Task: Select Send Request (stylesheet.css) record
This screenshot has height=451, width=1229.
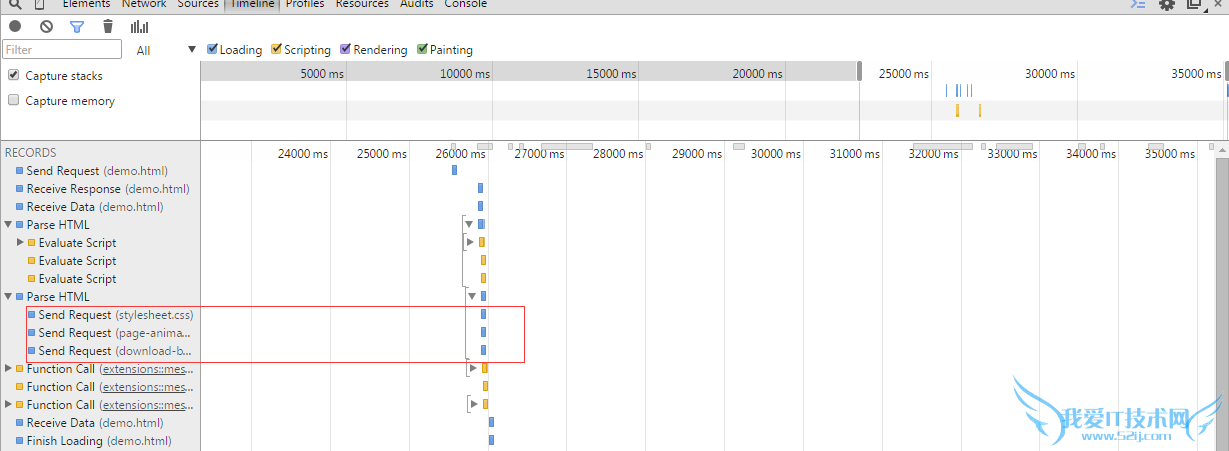Action: tap(100, 315)
